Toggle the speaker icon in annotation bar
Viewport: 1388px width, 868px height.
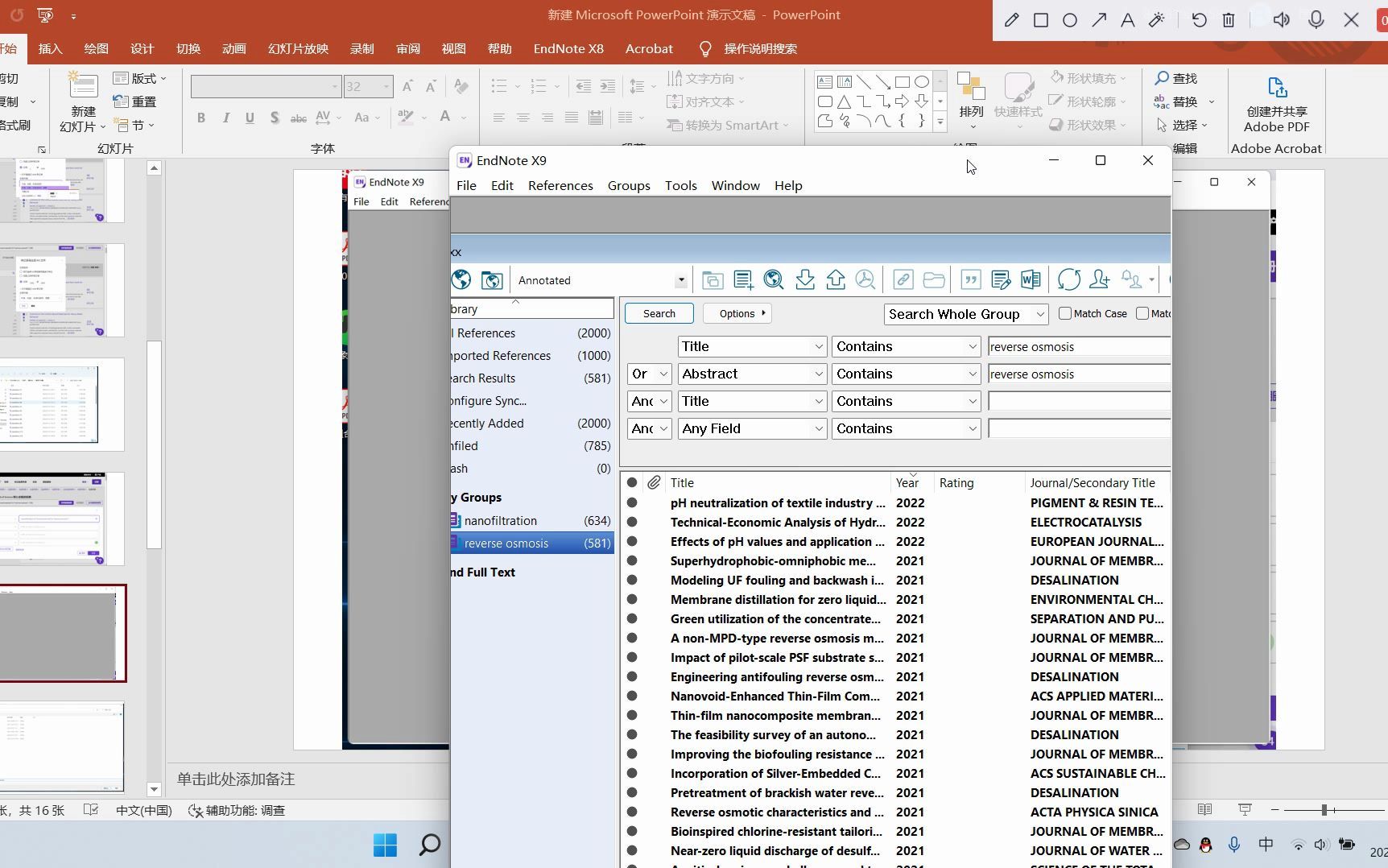[x=1281, y=20]
